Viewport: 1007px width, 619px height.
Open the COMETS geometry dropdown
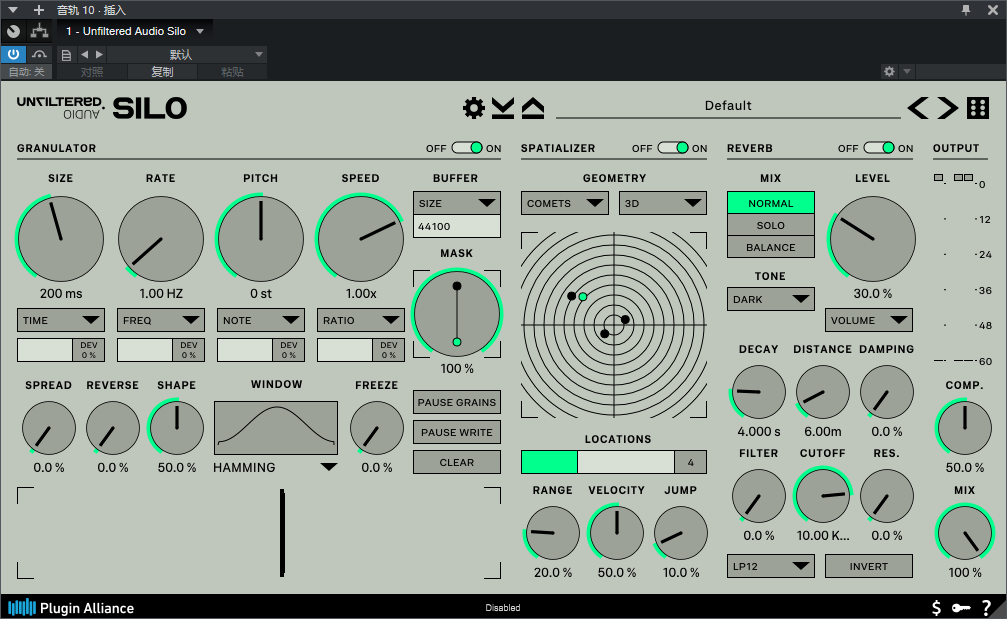point(565,203)
